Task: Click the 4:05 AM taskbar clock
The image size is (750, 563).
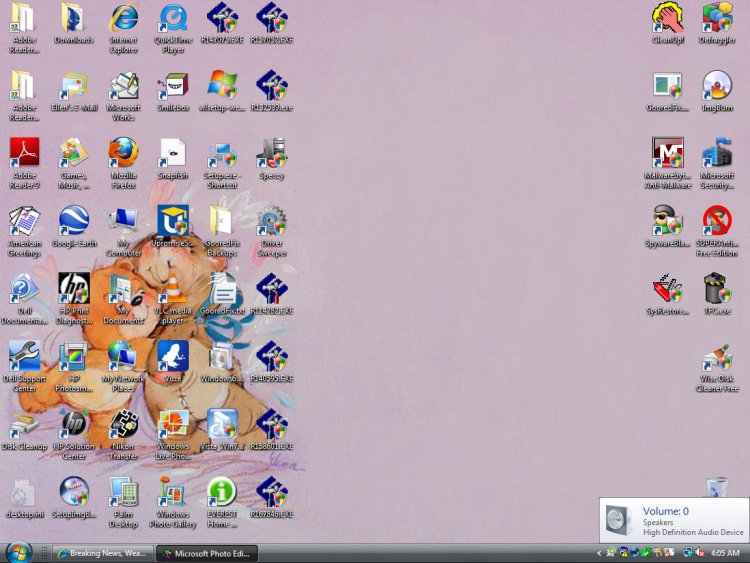Action: 725,553
